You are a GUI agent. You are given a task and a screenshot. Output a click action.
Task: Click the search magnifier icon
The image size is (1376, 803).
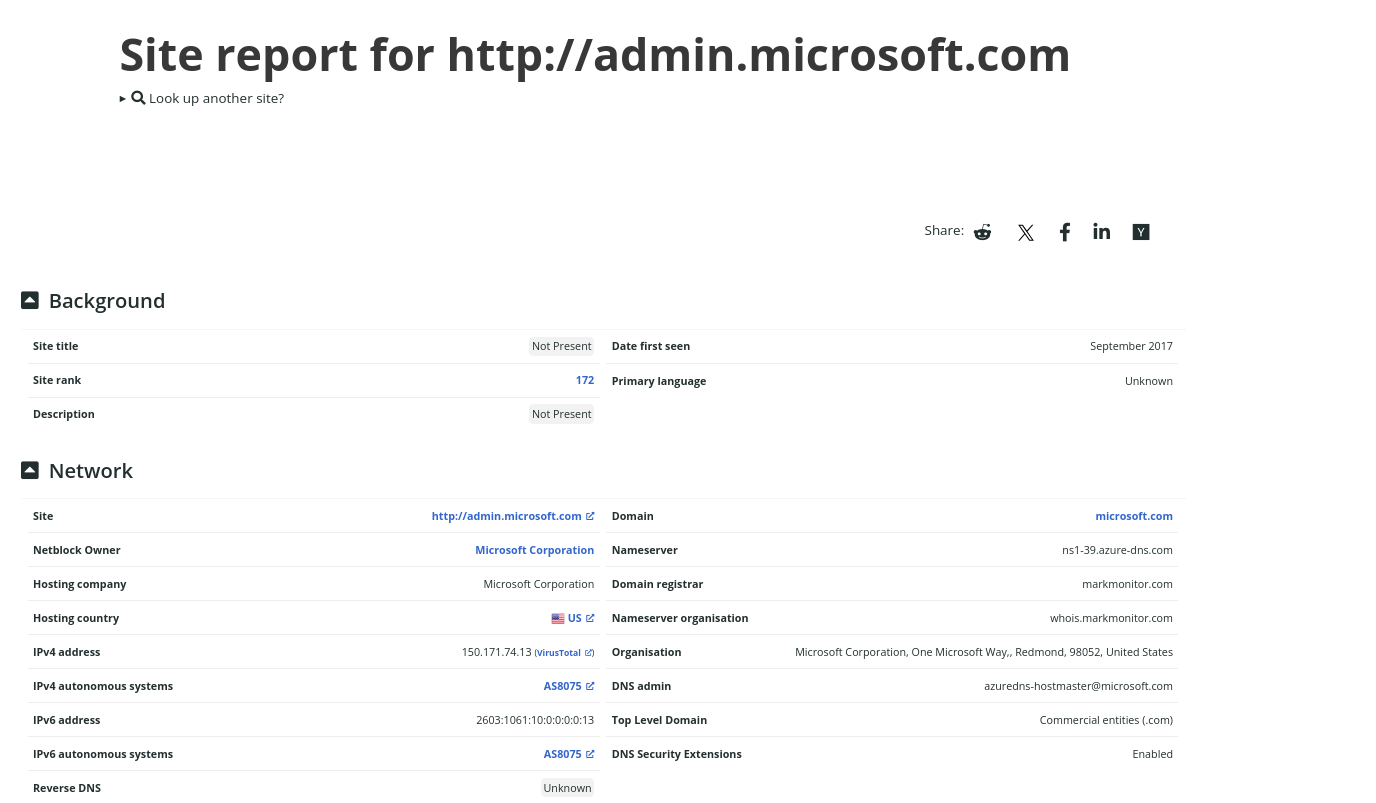click(x=138, y=98)
